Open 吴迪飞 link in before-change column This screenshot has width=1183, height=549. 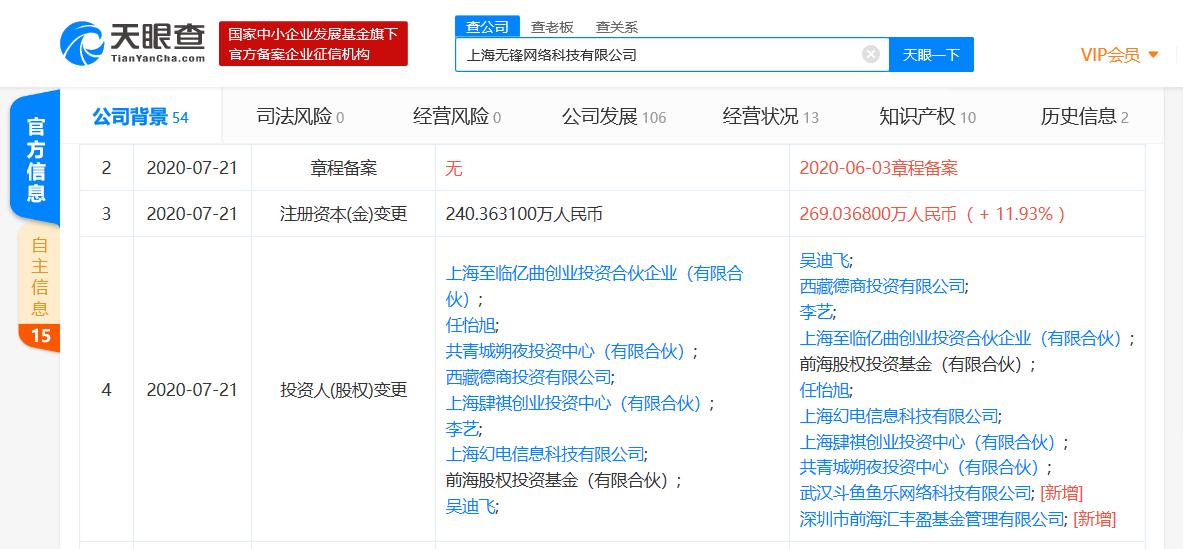click(472, 506)
